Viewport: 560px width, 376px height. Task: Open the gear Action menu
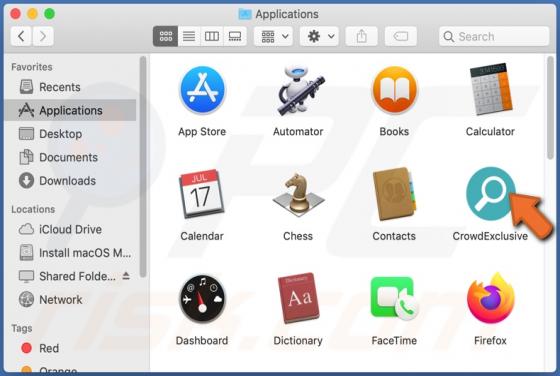[x=319, y=36]
